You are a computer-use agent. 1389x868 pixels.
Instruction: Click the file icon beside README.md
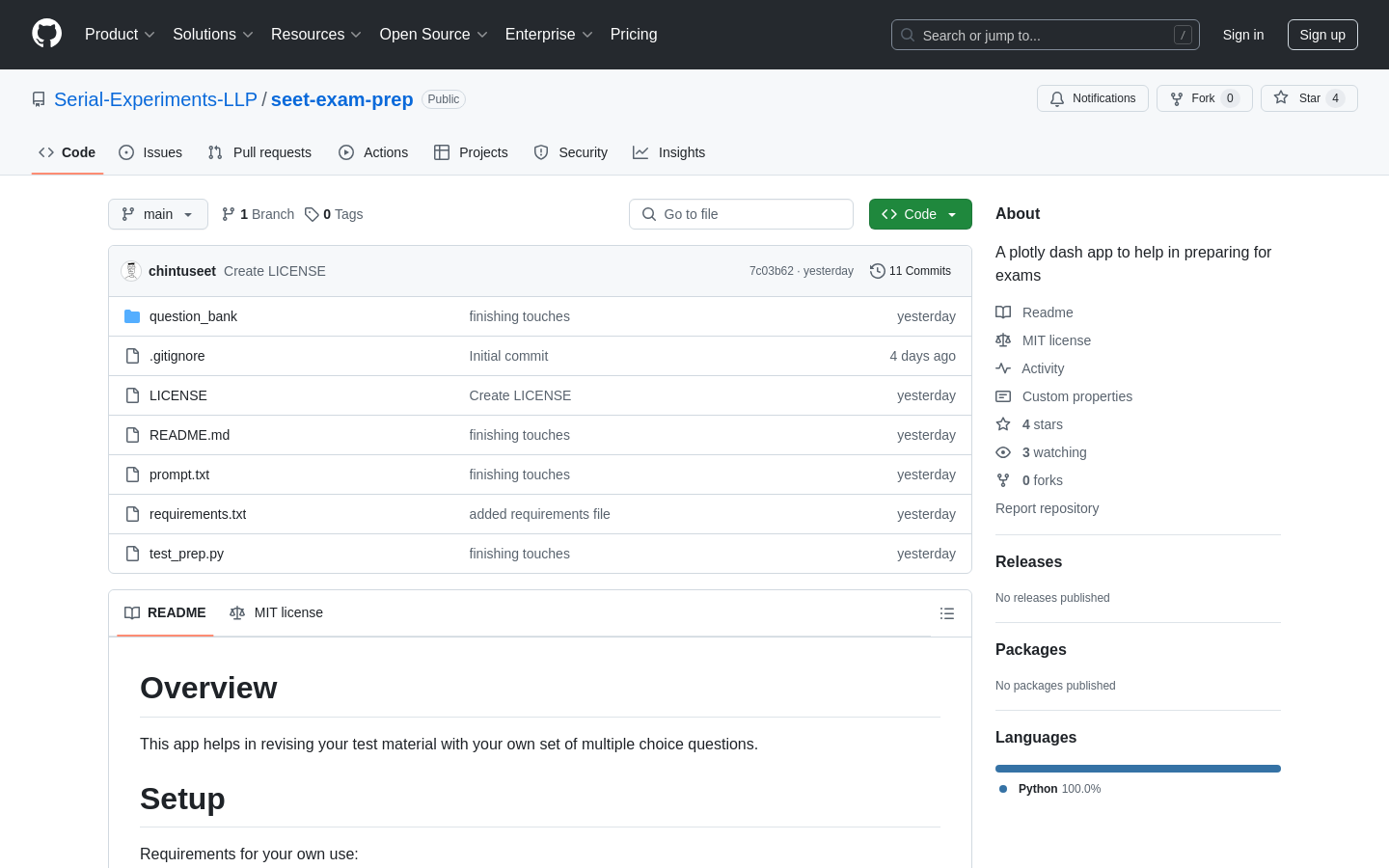coord(132,435)
